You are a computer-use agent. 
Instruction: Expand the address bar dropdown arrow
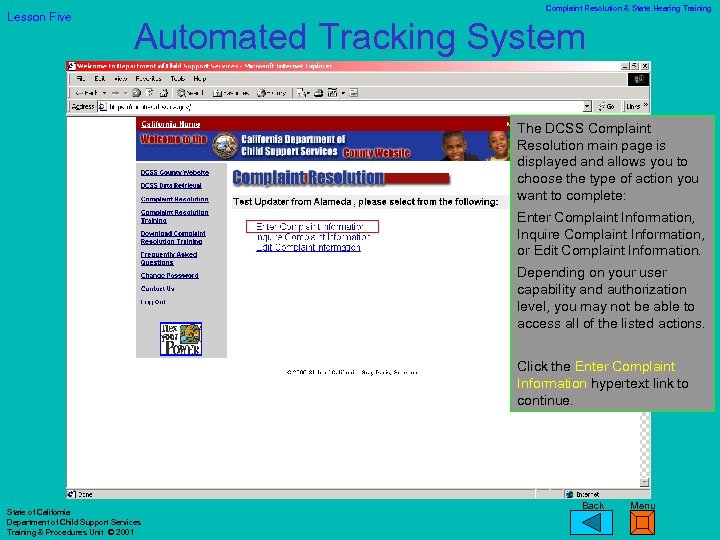pyautogui.click(x=587, y=107)
